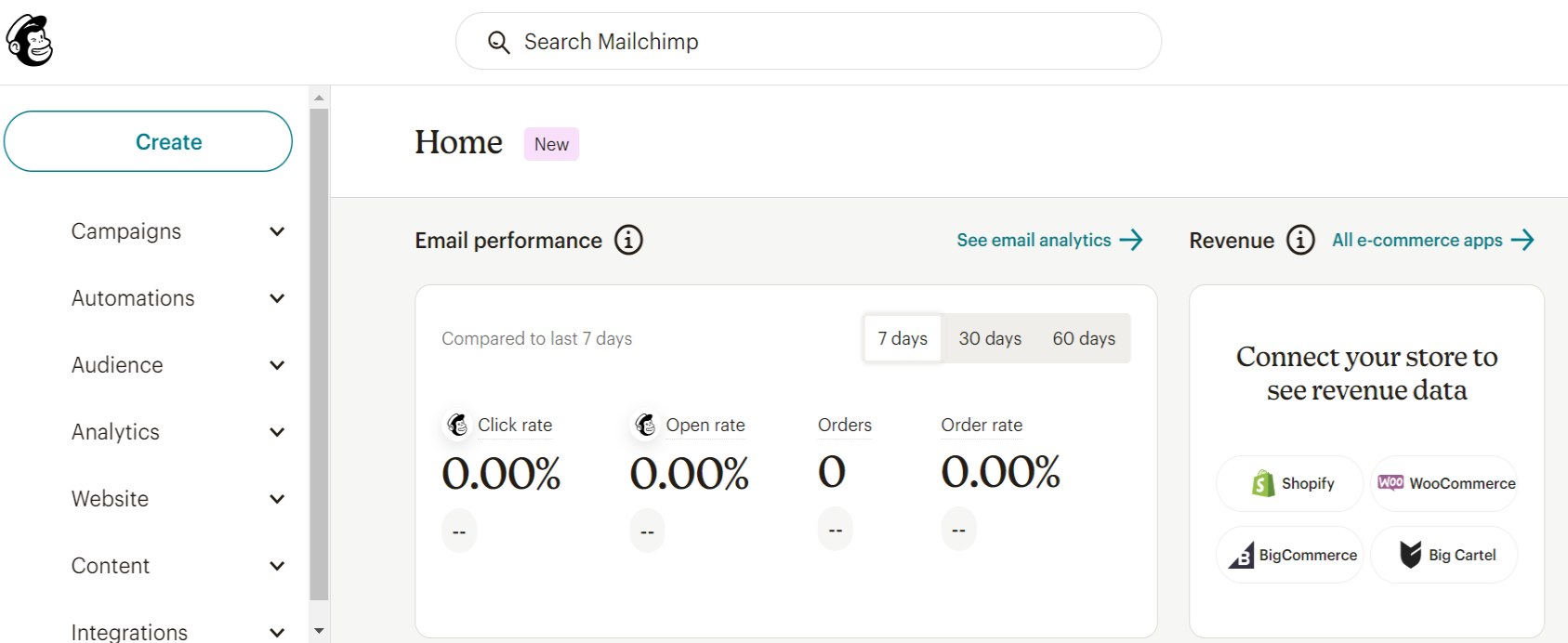Click the Freddie icon beside Click rate
Image resolution: width=1568 pixels, height=643 pixels.
point(456,425)
